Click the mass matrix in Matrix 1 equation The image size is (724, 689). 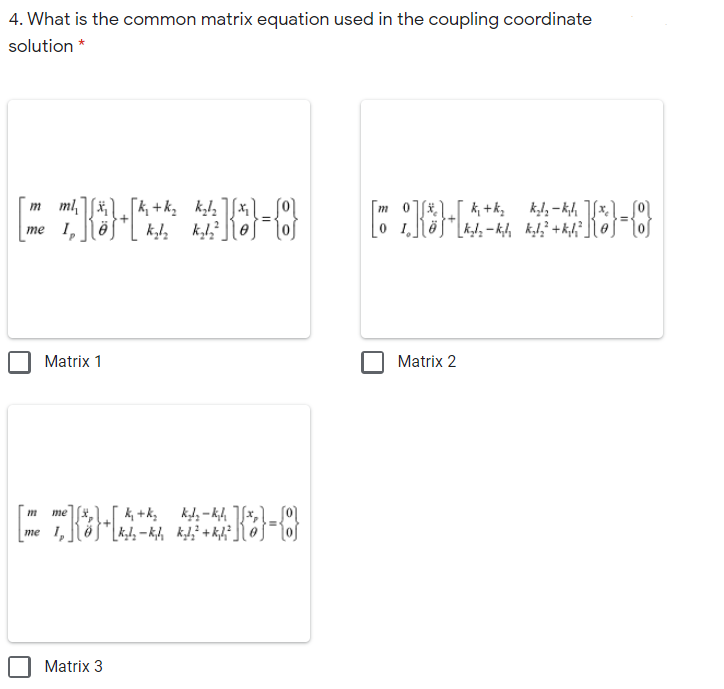coord(50,218)
